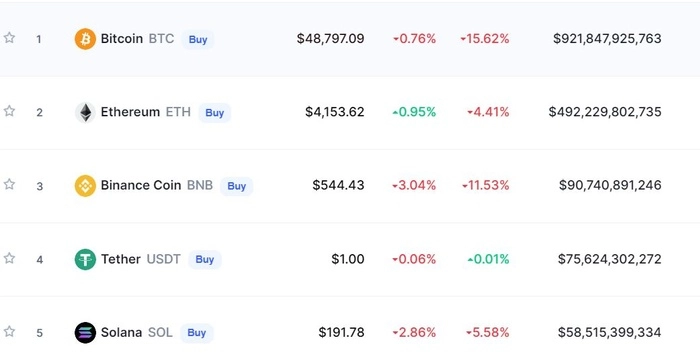Click Buy beside Tether USDT
Viewport: 700px width, 361px height.
pyautogui.click(x=205, y=259)
